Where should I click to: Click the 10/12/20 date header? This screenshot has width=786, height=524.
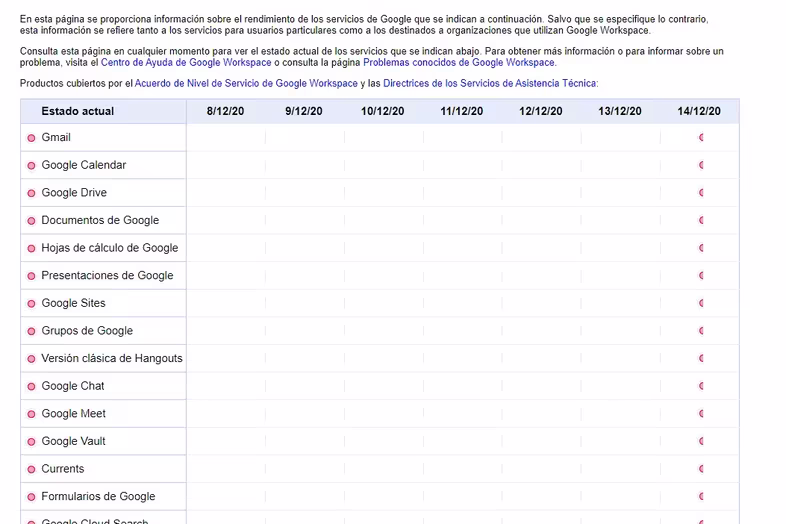point(382,111)
